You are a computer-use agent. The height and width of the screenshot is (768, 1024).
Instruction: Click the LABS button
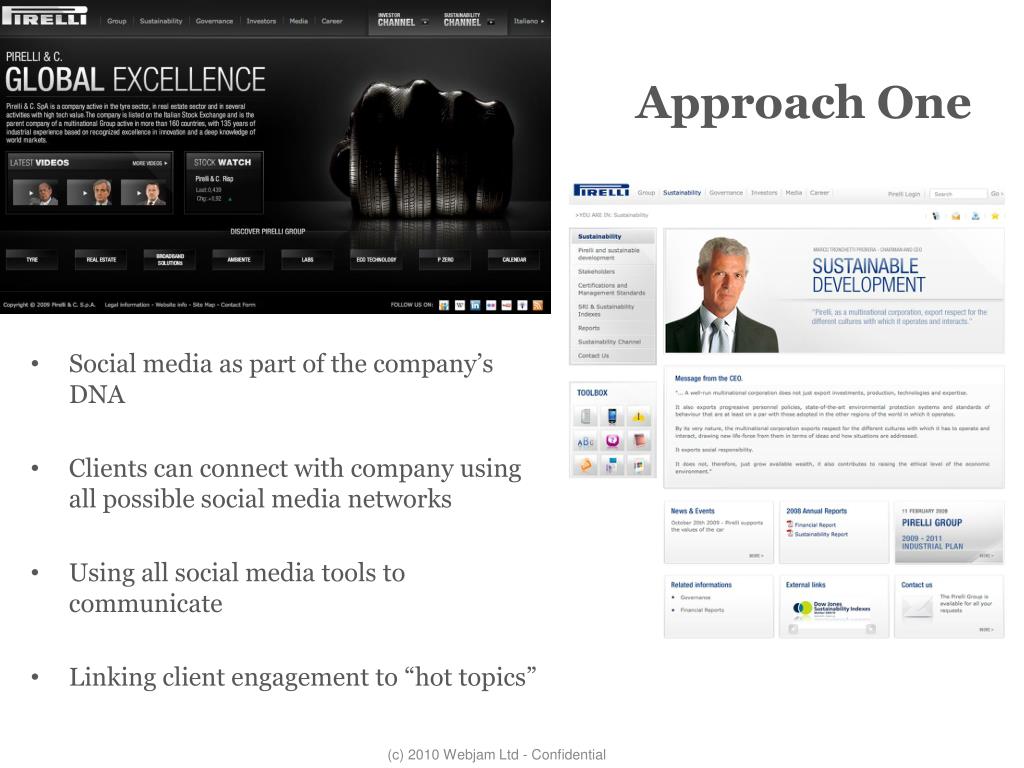pos(308,259)
